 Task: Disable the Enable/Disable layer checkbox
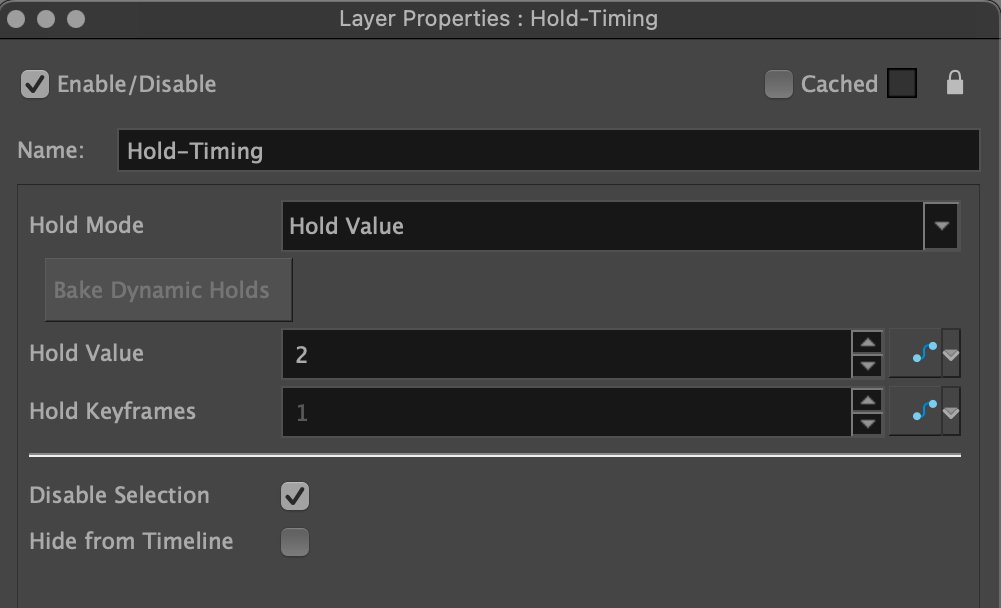(34, 84)
